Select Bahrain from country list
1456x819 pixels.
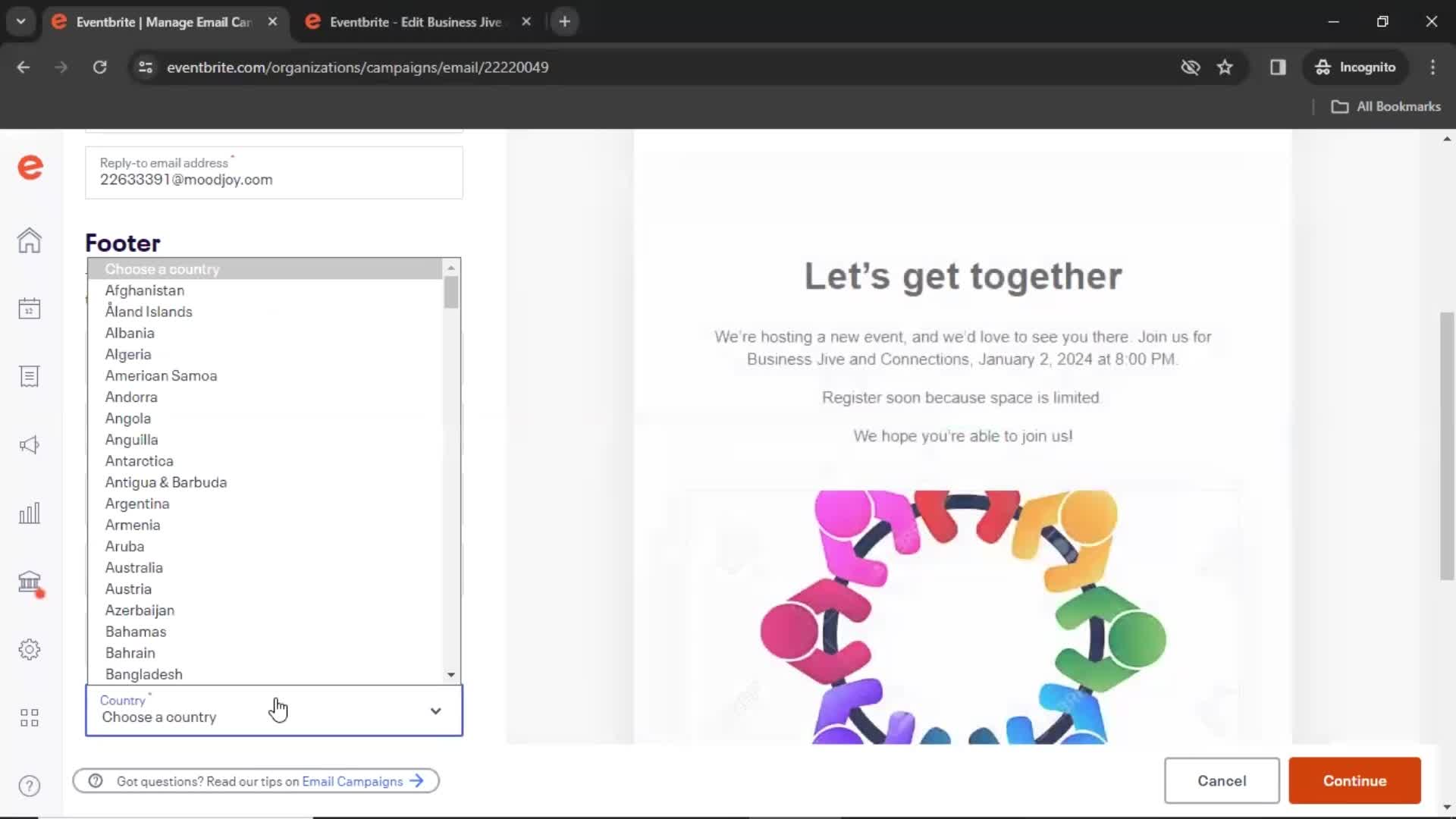click(265, 653)
